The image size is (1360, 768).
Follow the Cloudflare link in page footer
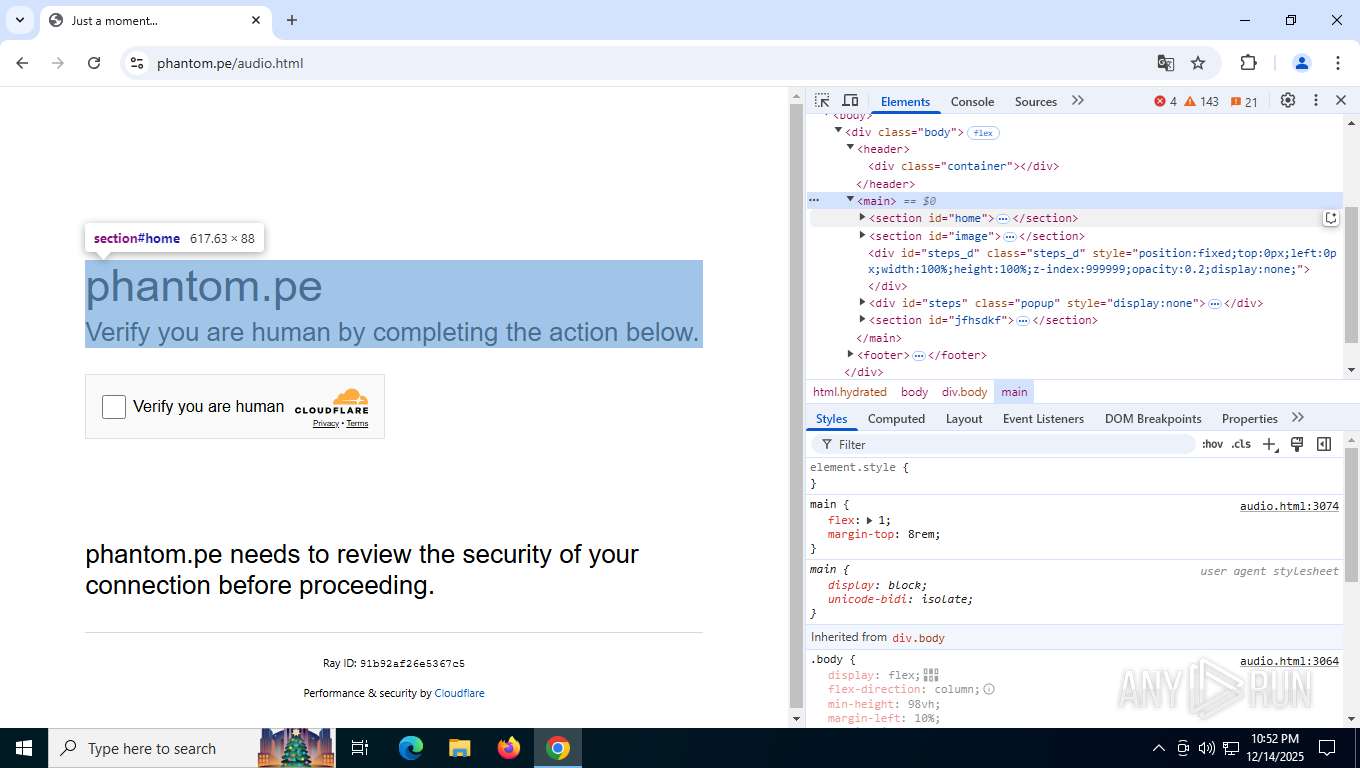click(459, 693)
